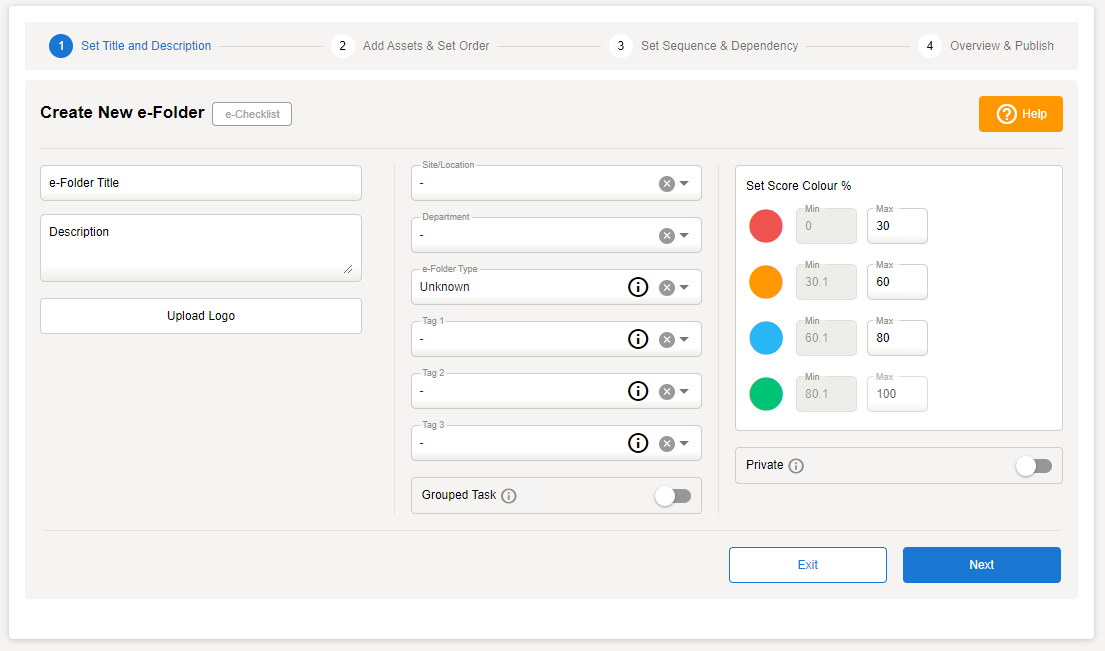Screen dimensions: 1105x651
Task: Click info icon next to Grouped Task
Action: click(x=509, y=496)
